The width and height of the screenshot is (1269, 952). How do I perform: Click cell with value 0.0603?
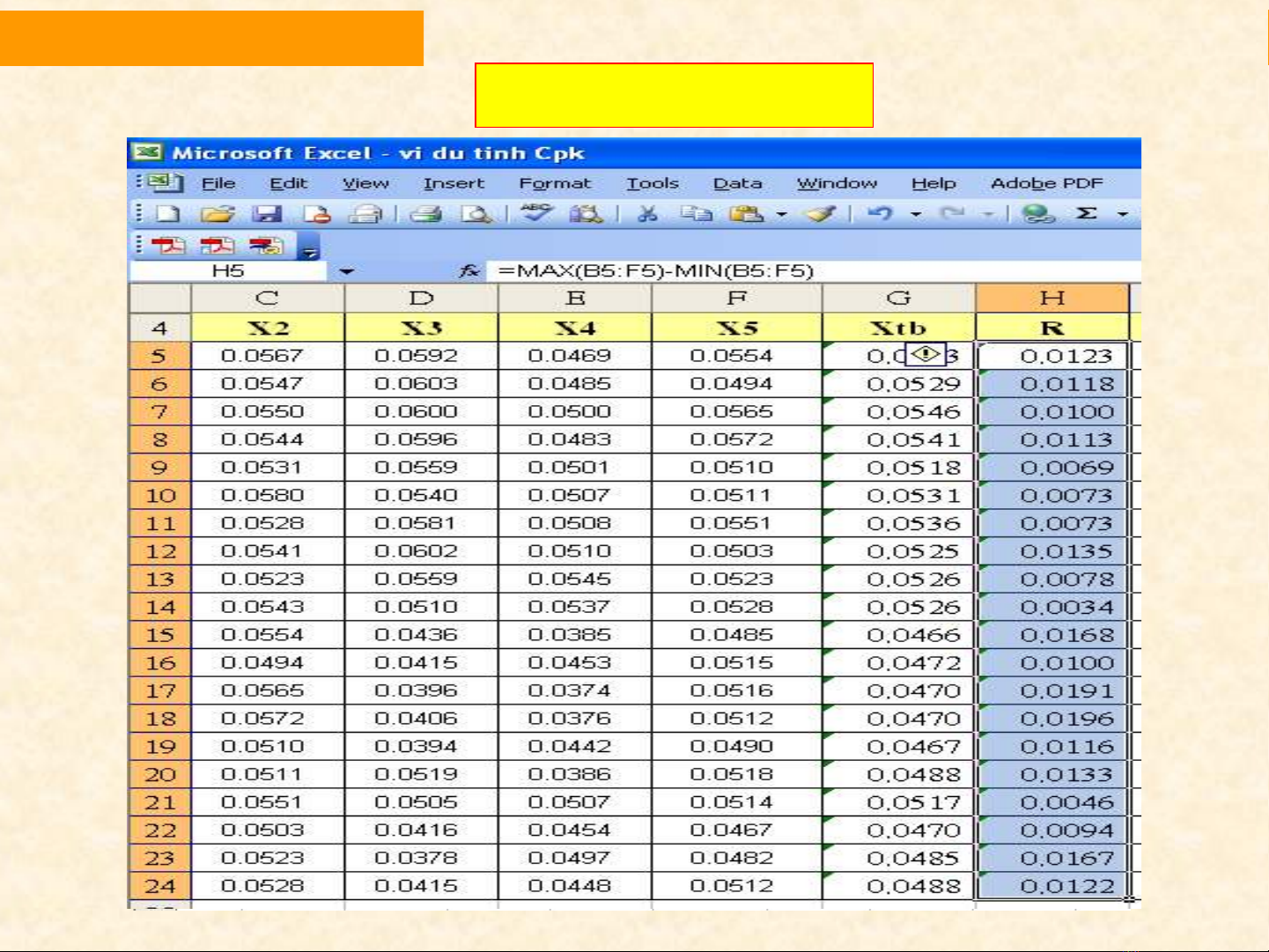point(422,384)
